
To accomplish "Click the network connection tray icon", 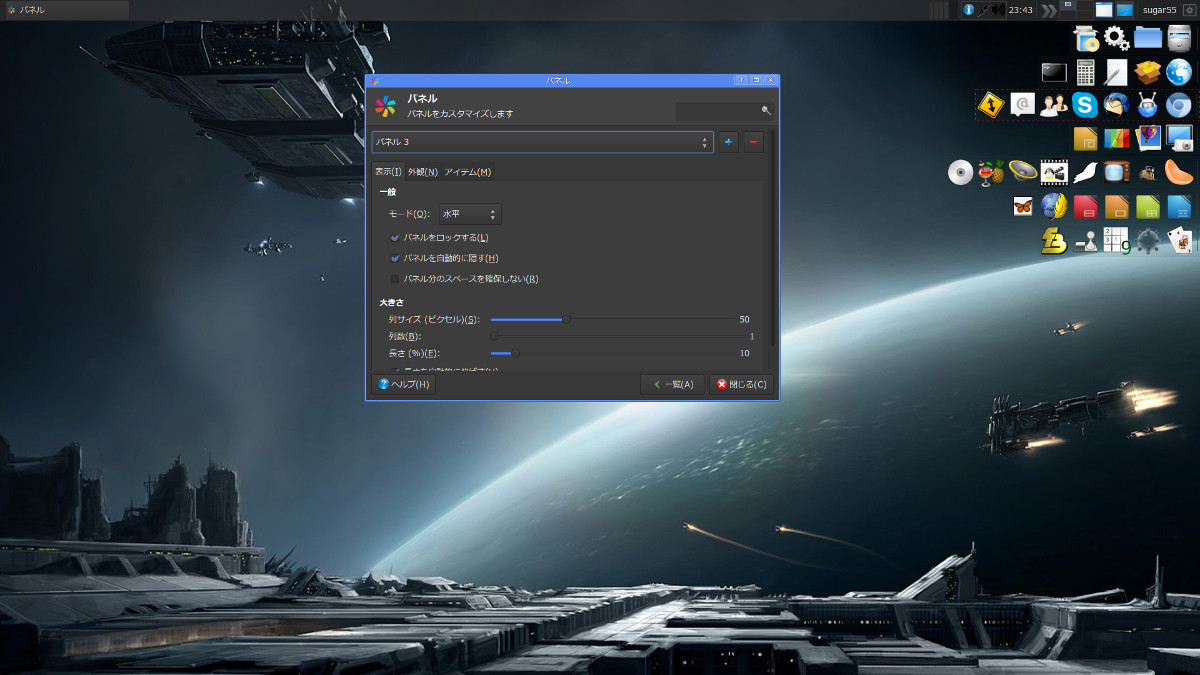I will (x=984, y=10).
